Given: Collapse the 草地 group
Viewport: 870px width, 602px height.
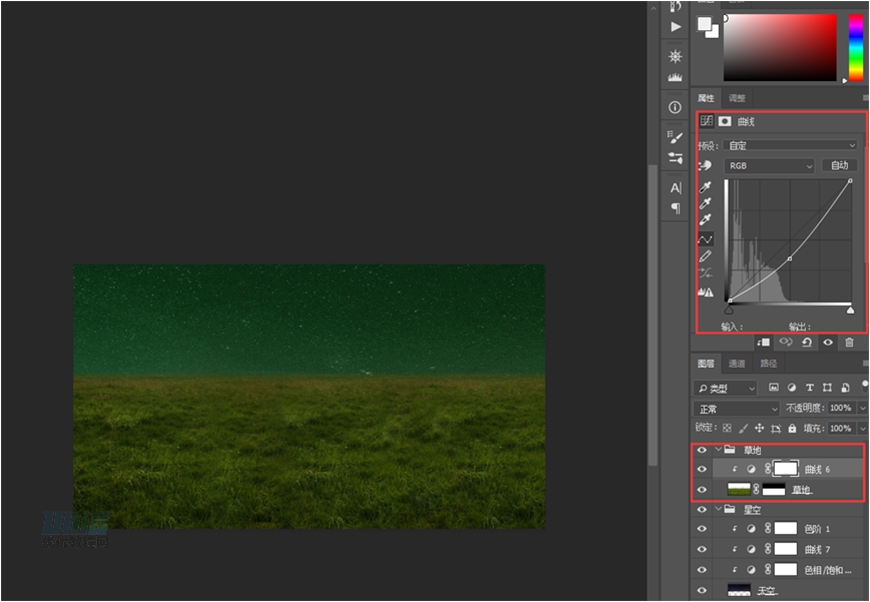Looking at the screenshot, I should (x=720, y=449).
